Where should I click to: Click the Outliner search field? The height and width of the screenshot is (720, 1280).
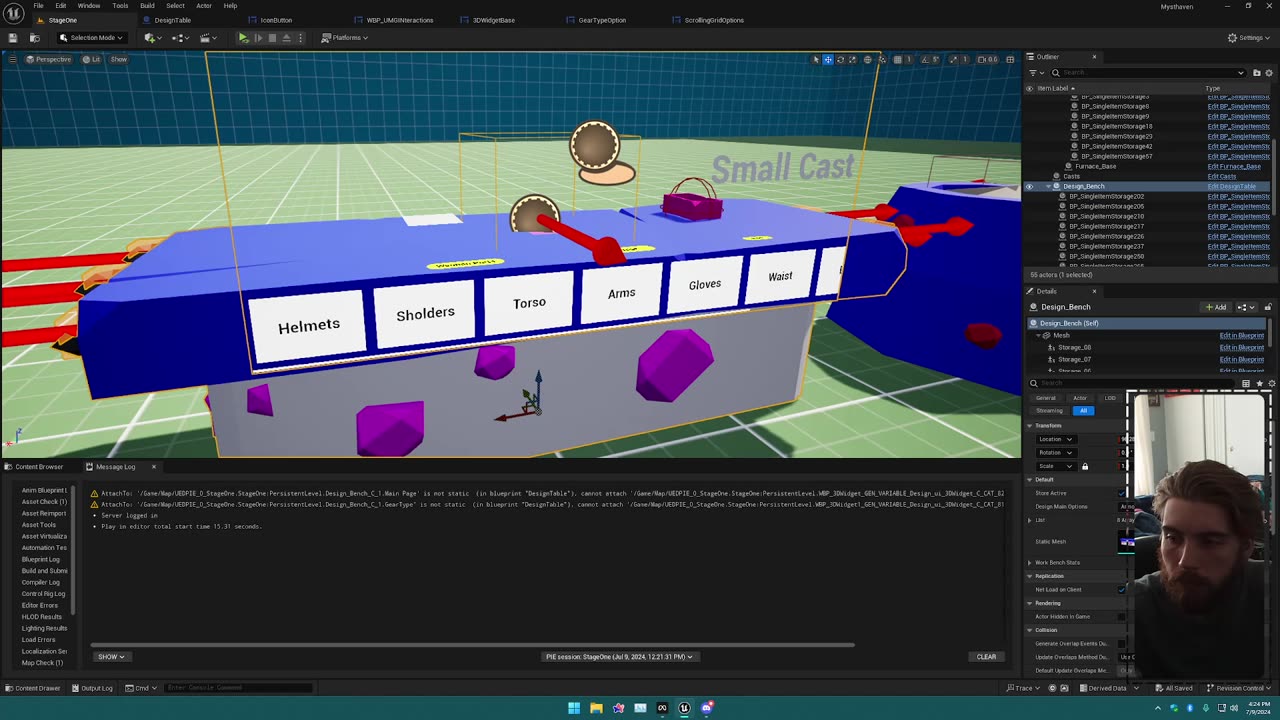coord(1148,72)
